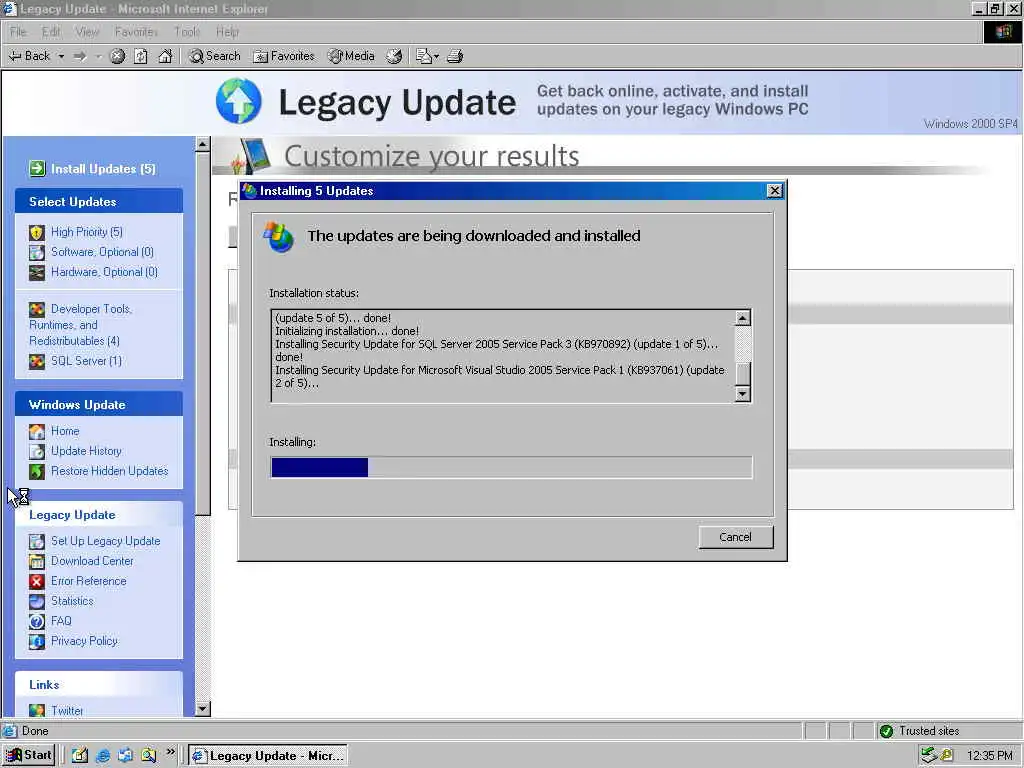Viewport: 1024px width, 768px height.
Task: Click the browser Stop toolbar icon
Action: 117,56
